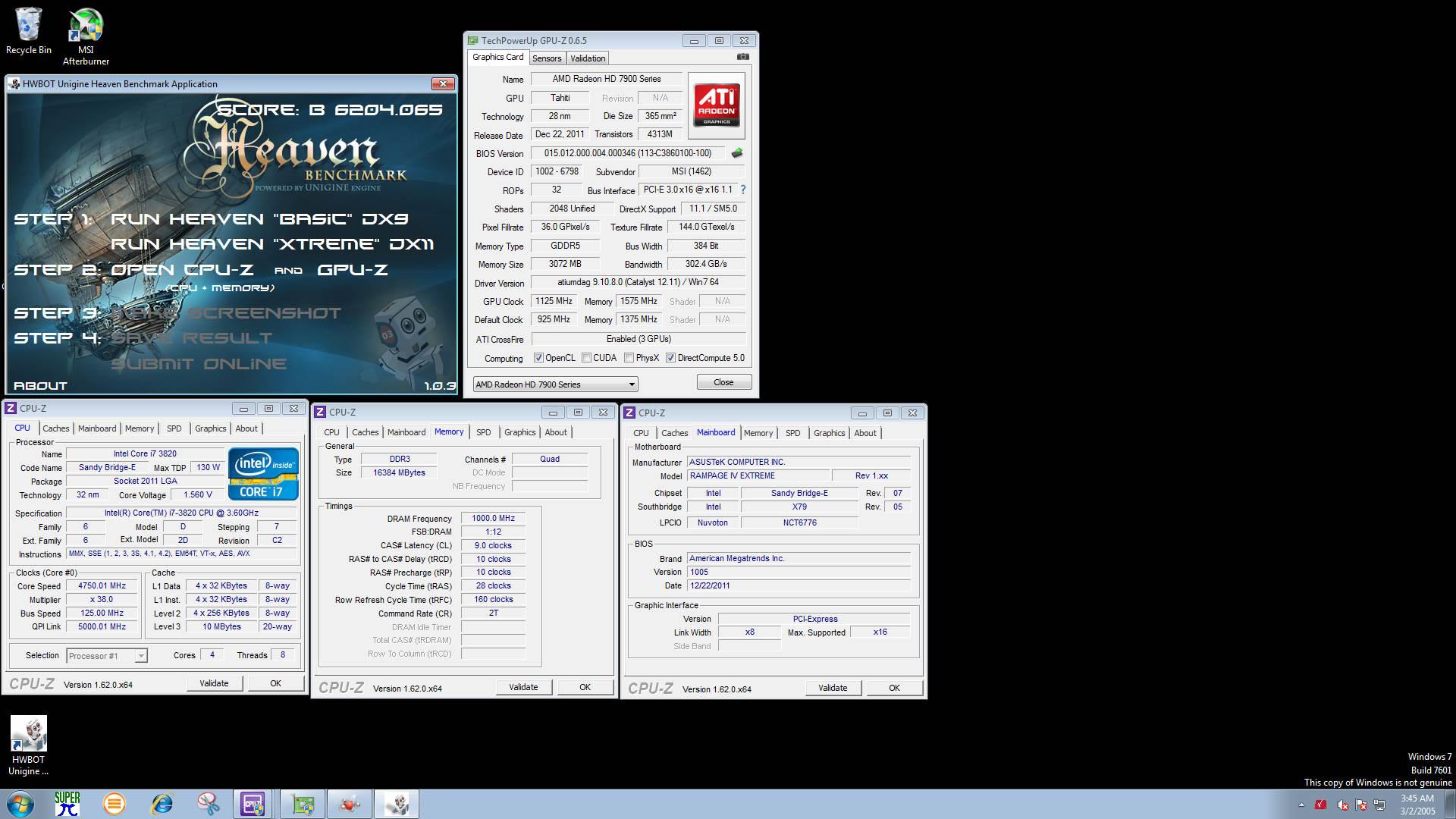Click the GPU-Z title bar icon

point(473,41)
